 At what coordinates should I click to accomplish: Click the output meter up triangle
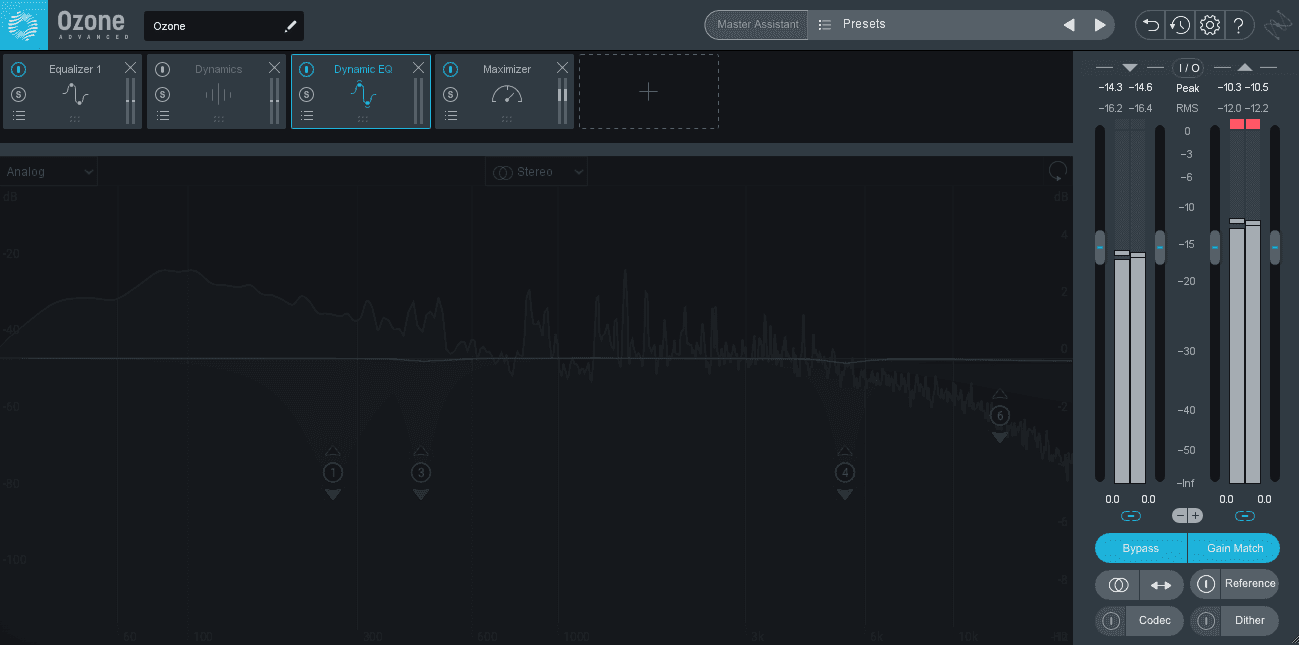tap(1244, 68)
